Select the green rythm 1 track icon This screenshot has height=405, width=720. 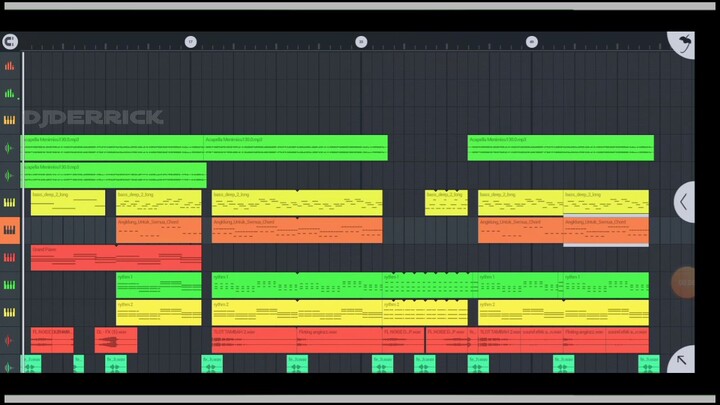click(10, 285)
